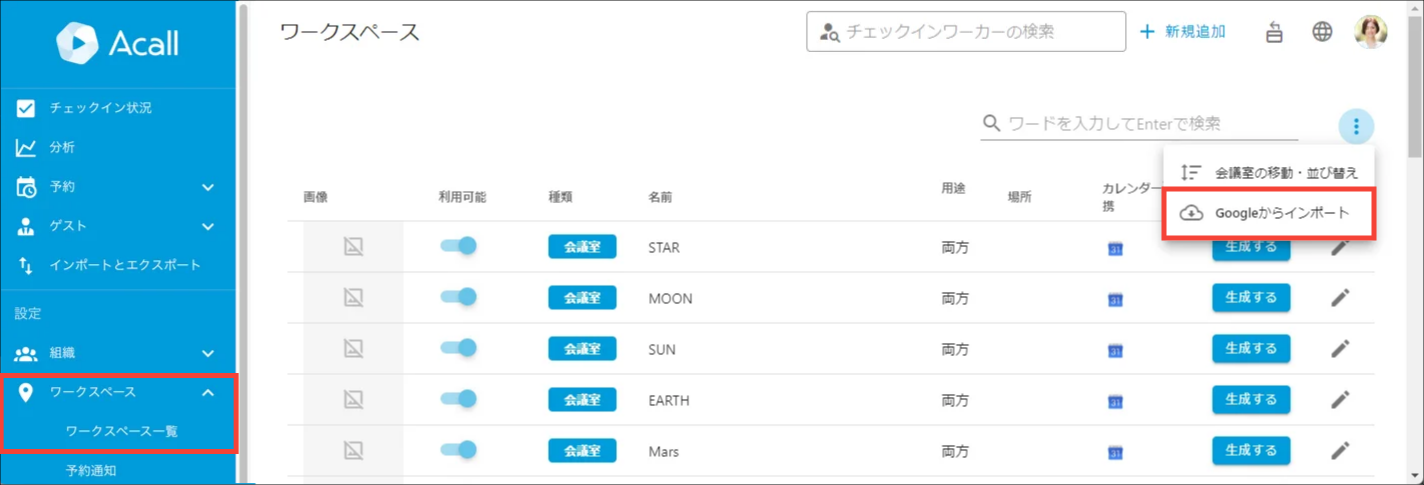Click the 新規追加 button
This screenshot has width=1424, height=485.
point(1183,32)
